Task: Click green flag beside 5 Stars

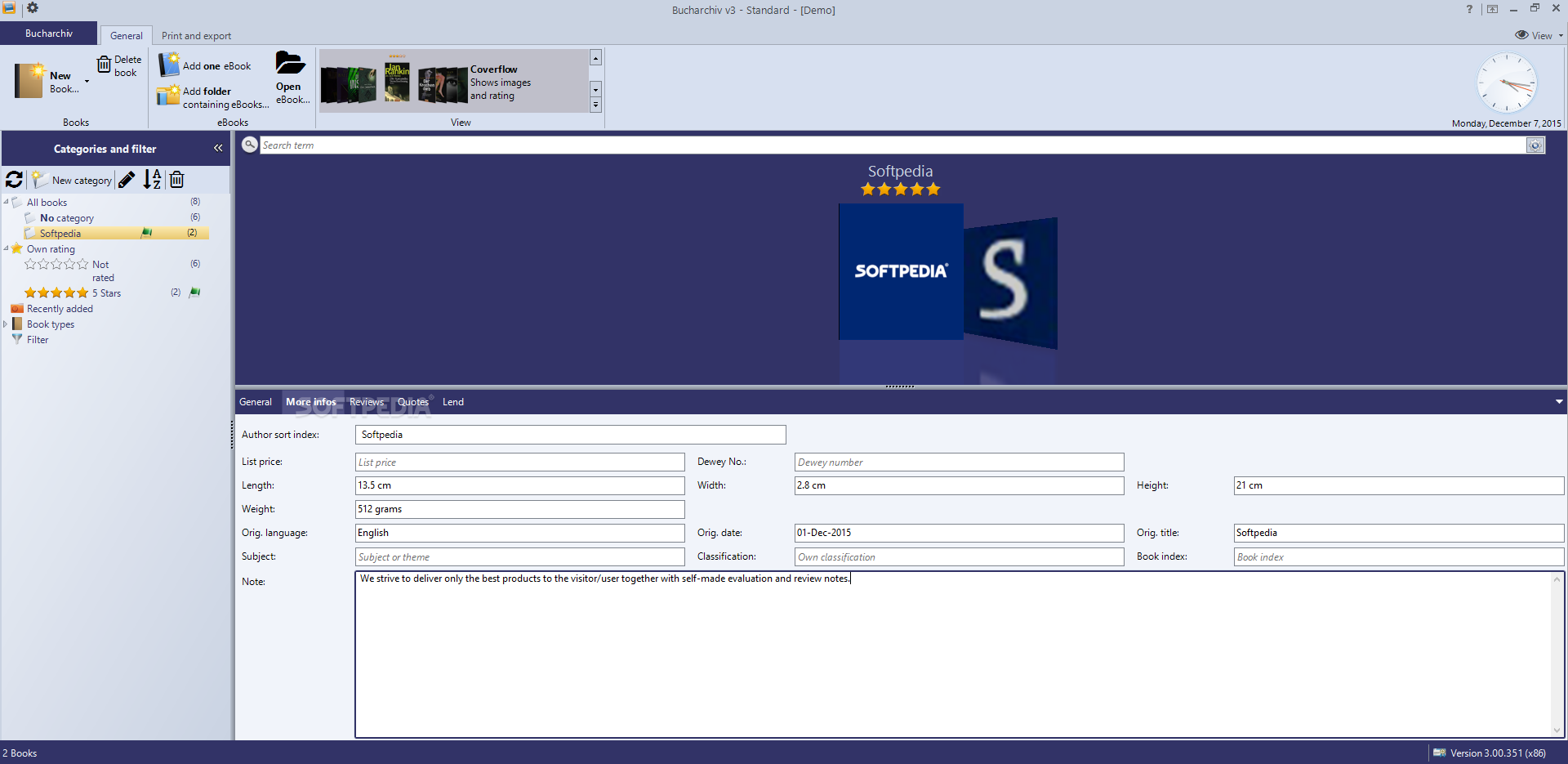Action: click(x=194, y=293)
